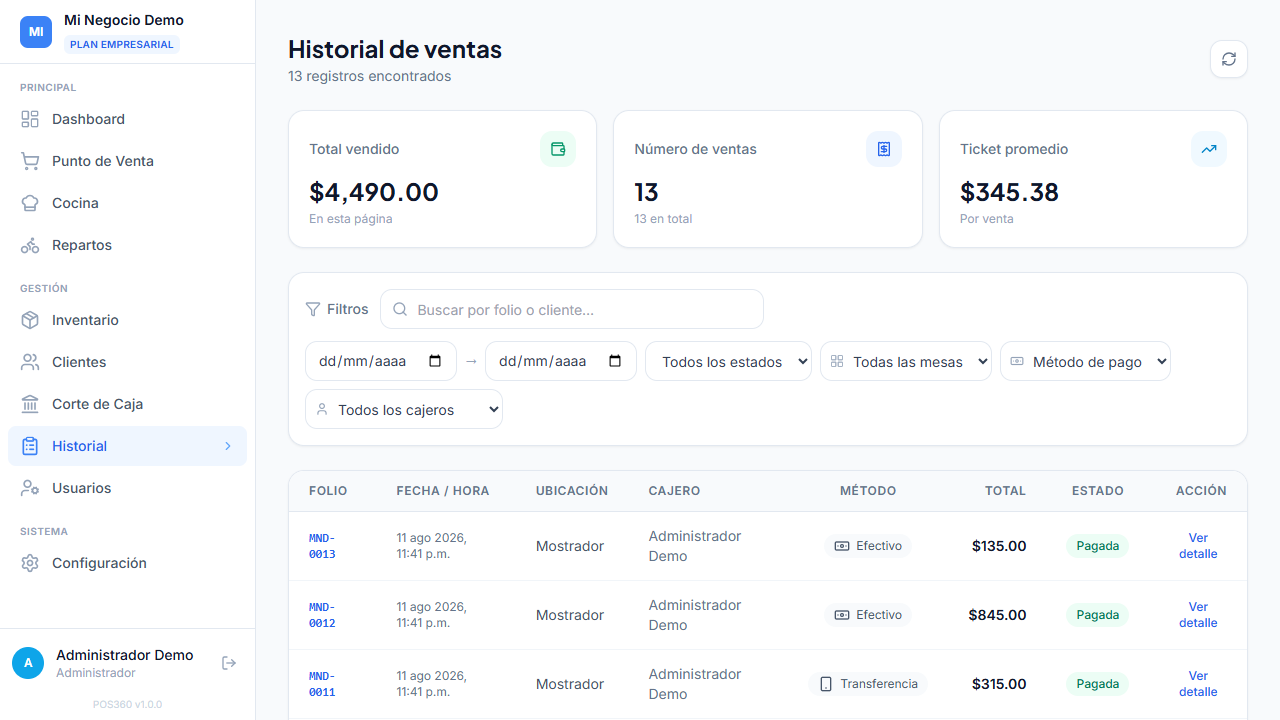The width and height of the screenshot is (1280, 720).
Task: Go to Corte de Caja
Action: (x=127, y=404)
